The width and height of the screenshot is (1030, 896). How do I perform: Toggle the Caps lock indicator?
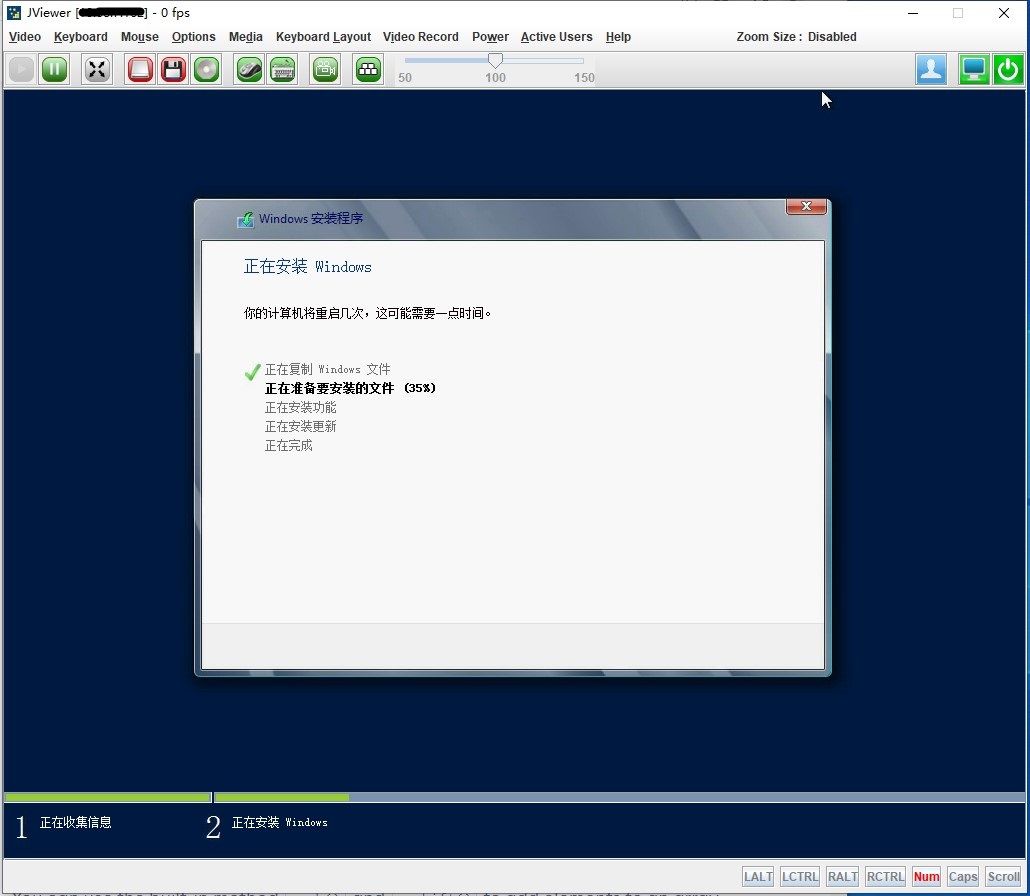963,876
